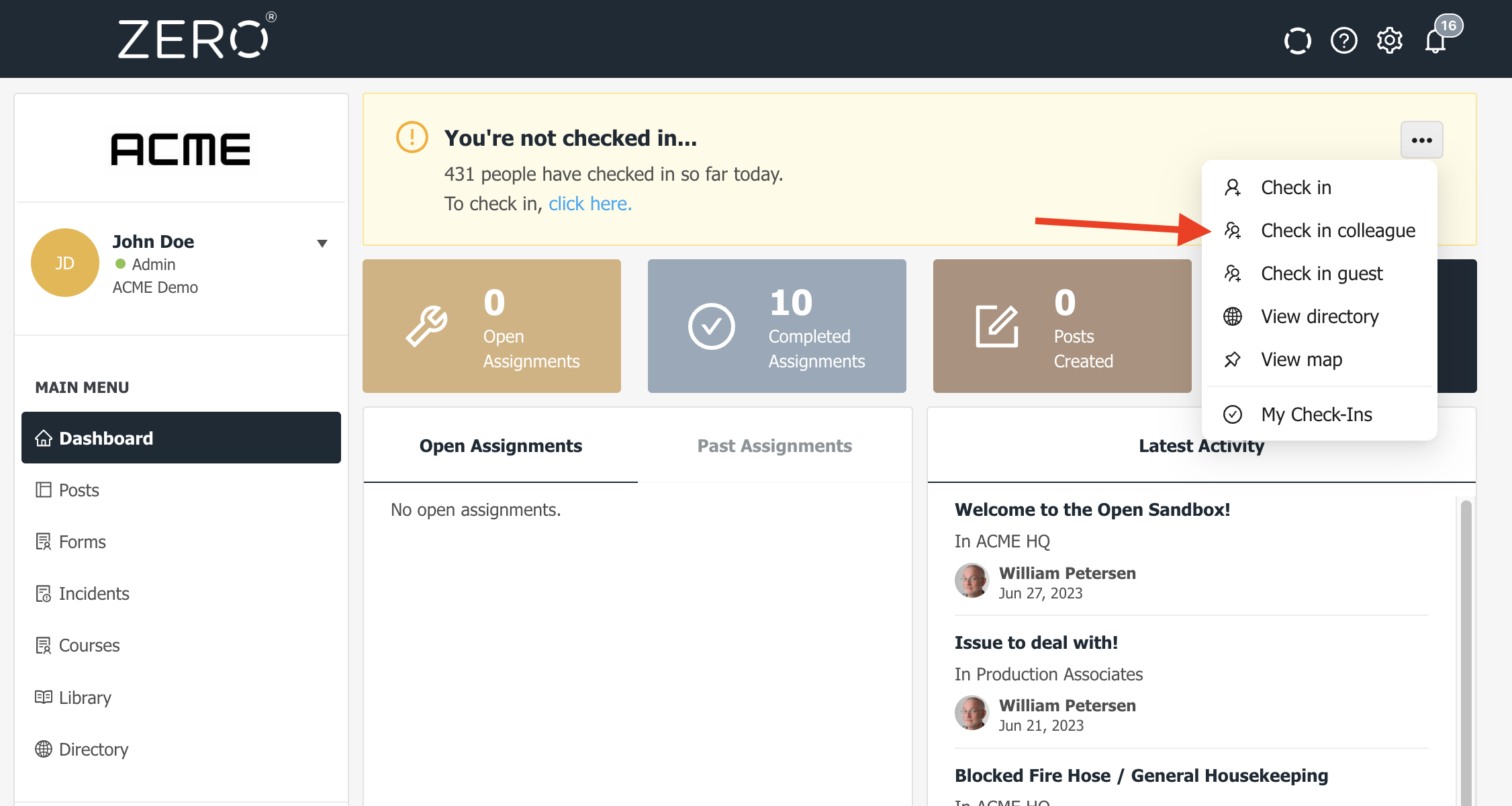The image size is (1512, 806).
Task: Select Check in colleague from menu
Action: point(1337,230)
